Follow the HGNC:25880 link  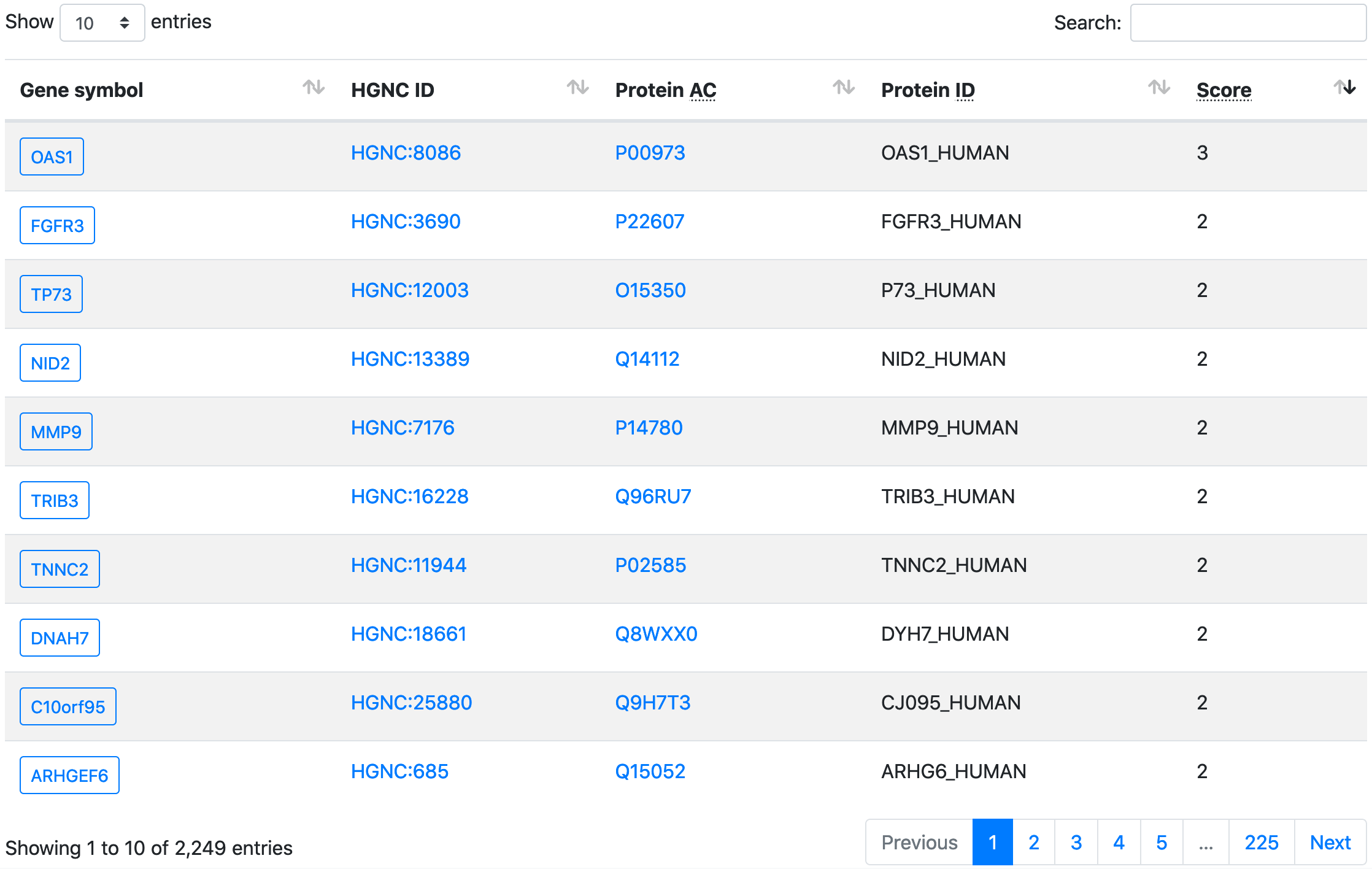pos(412,703)
